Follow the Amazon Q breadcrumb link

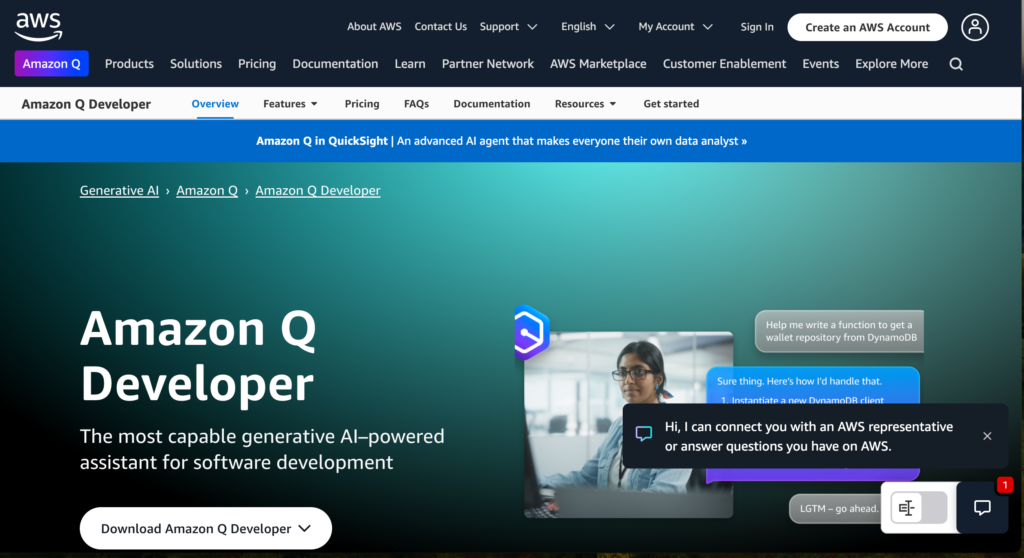(x=207, y=191)
